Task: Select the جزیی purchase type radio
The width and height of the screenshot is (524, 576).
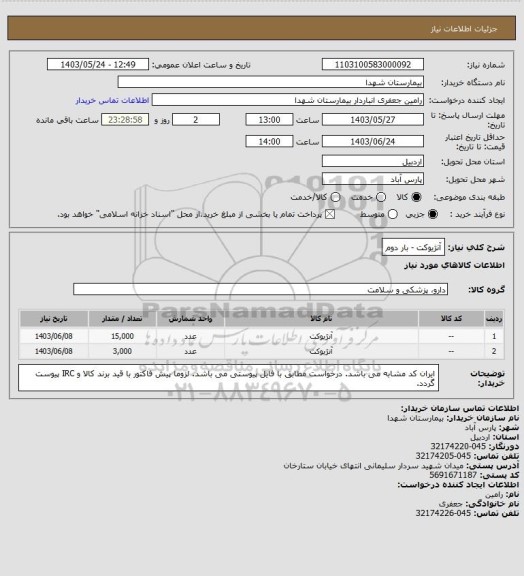Action: point(434,214)
